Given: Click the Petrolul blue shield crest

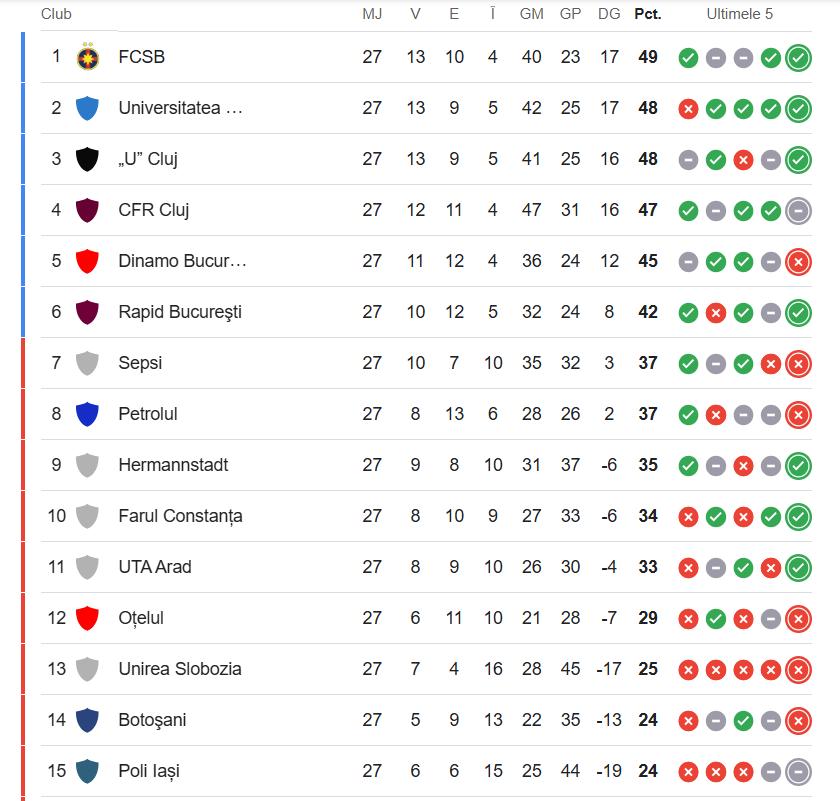Looking at the screenshot, I should (88, 414).
